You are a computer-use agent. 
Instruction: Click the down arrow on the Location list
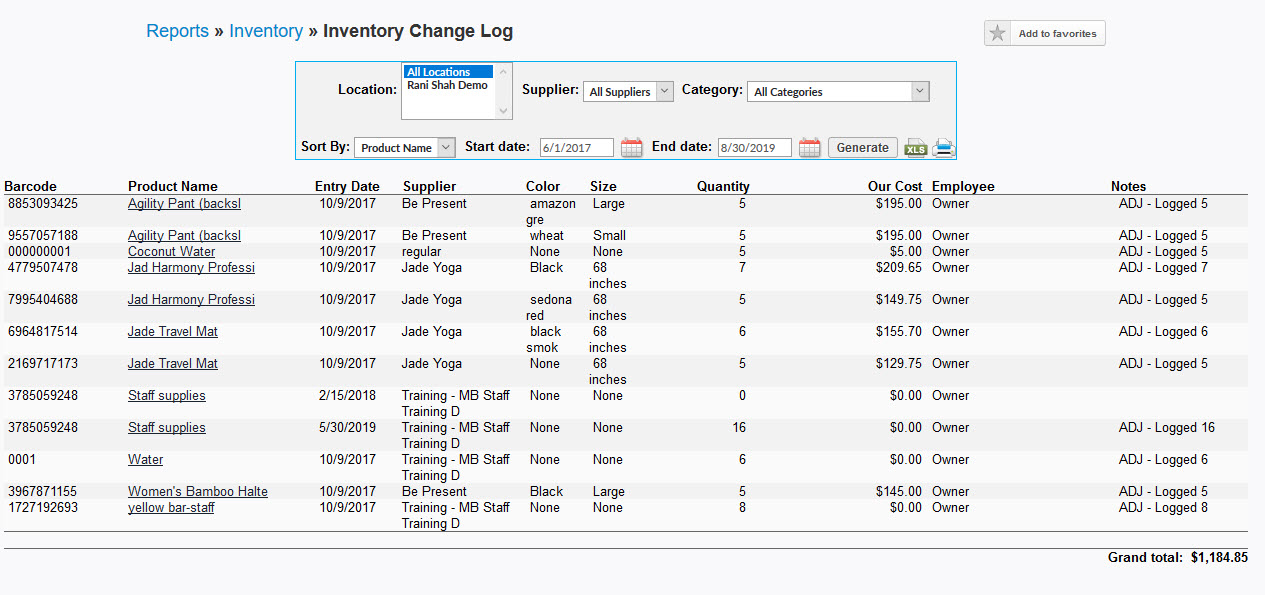pyautogui.click(x=503, y=109)
